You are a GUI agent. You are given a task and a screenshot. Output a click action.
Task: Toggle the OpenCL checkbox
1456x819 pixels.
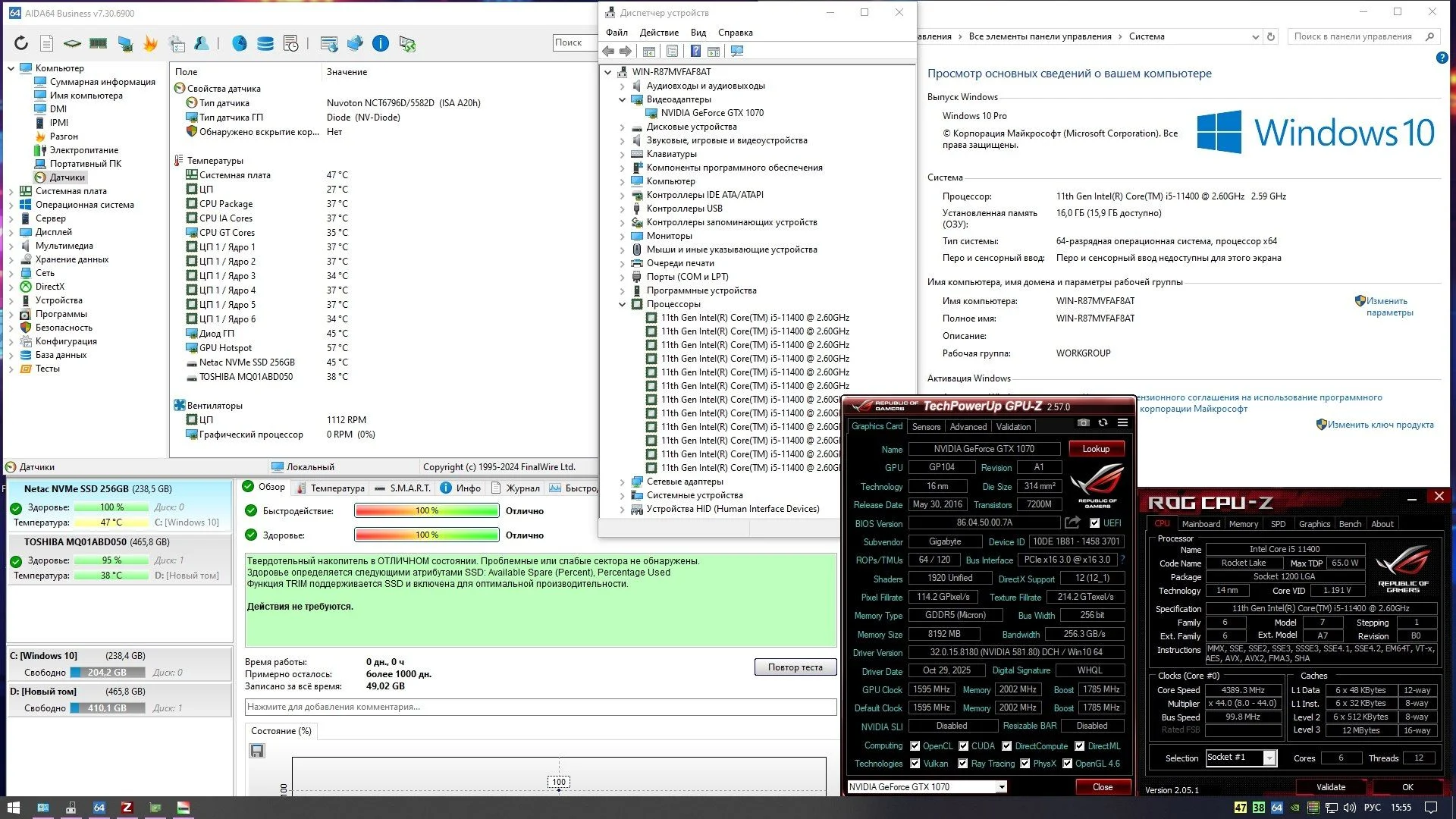point(915,746)
